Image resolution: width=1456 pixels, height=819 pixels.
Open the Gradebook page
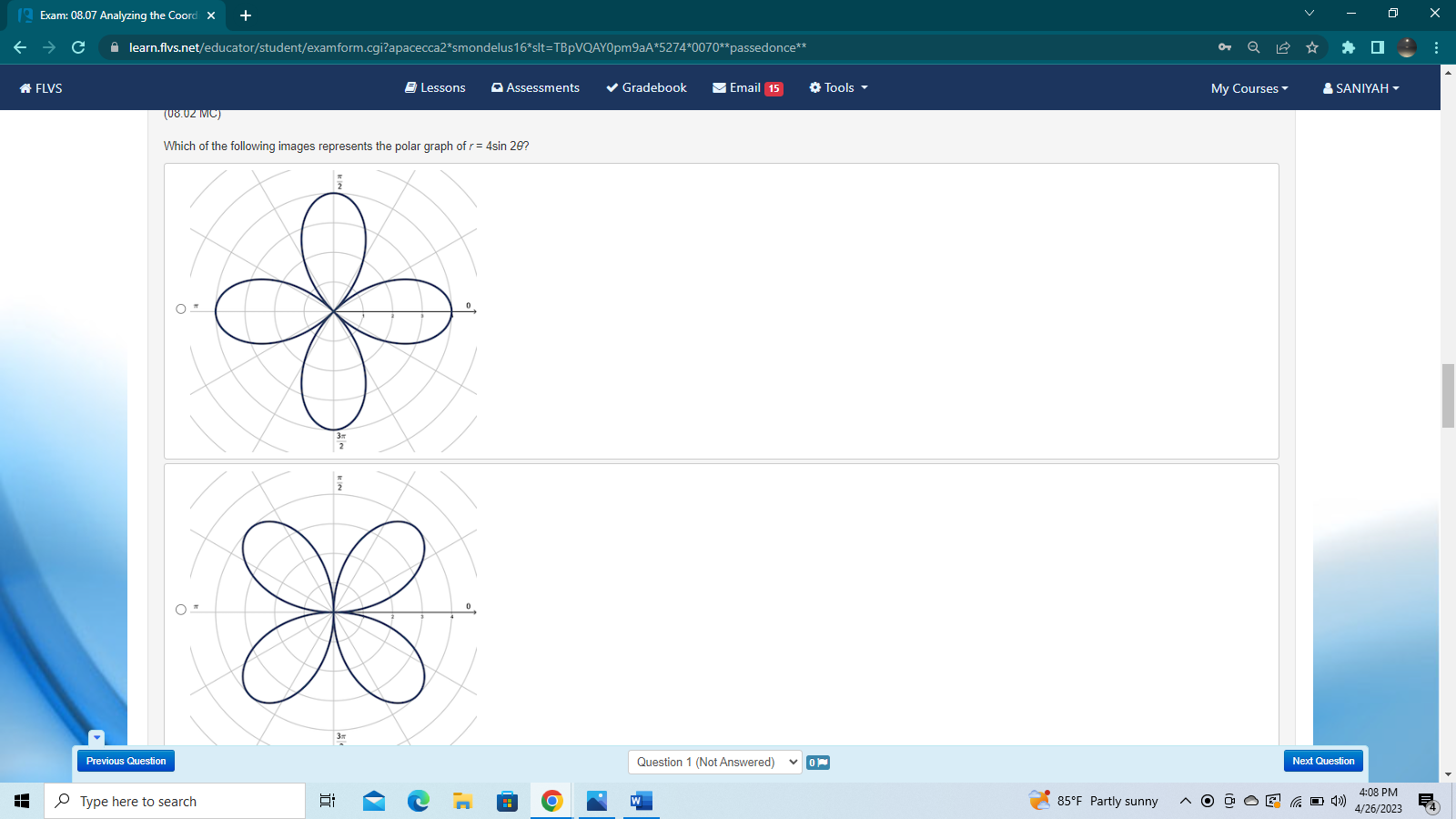[x=646, y=87]
